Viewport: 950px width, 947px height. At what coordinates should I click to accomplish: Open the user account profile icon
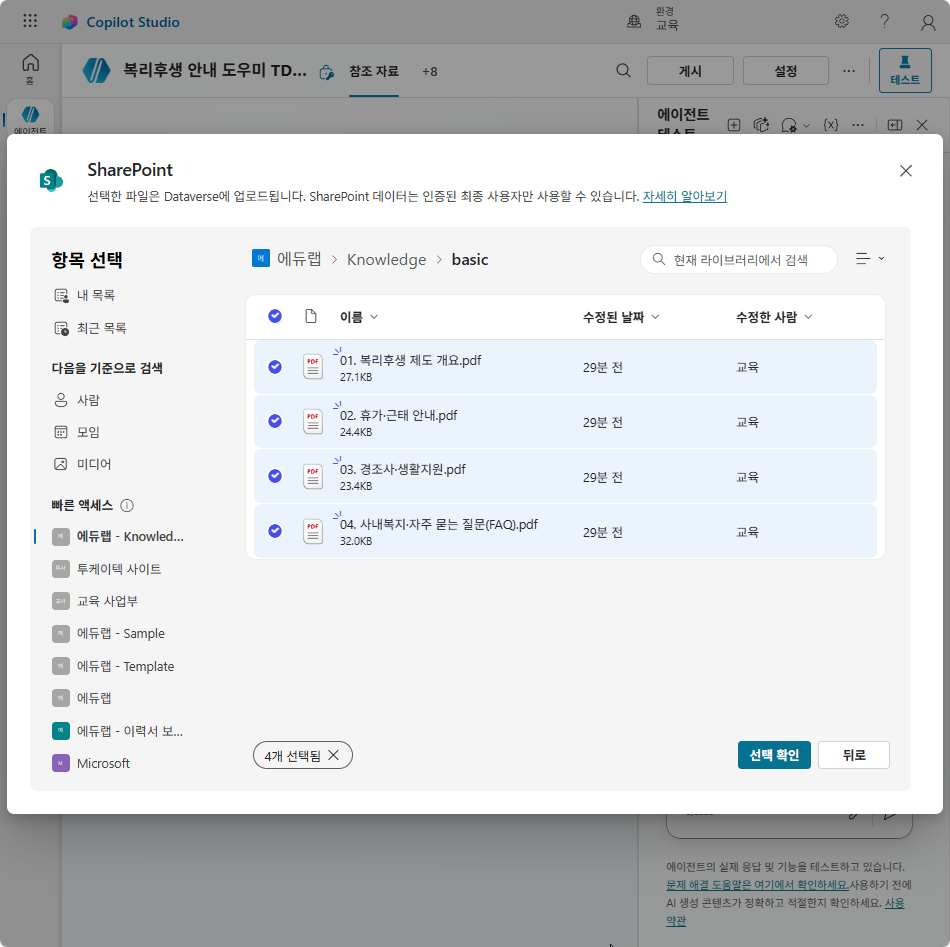point(928,22)
